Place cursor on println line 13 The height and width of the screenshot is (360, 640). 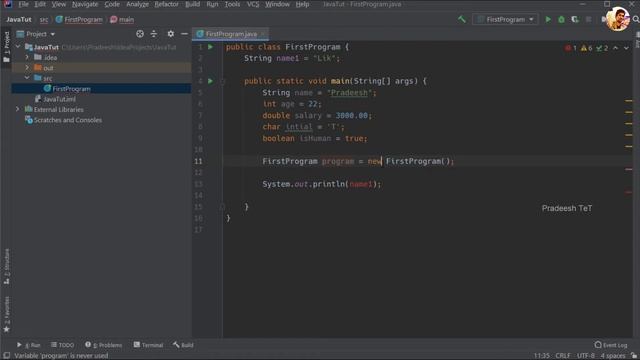click(x=321, y=184)
